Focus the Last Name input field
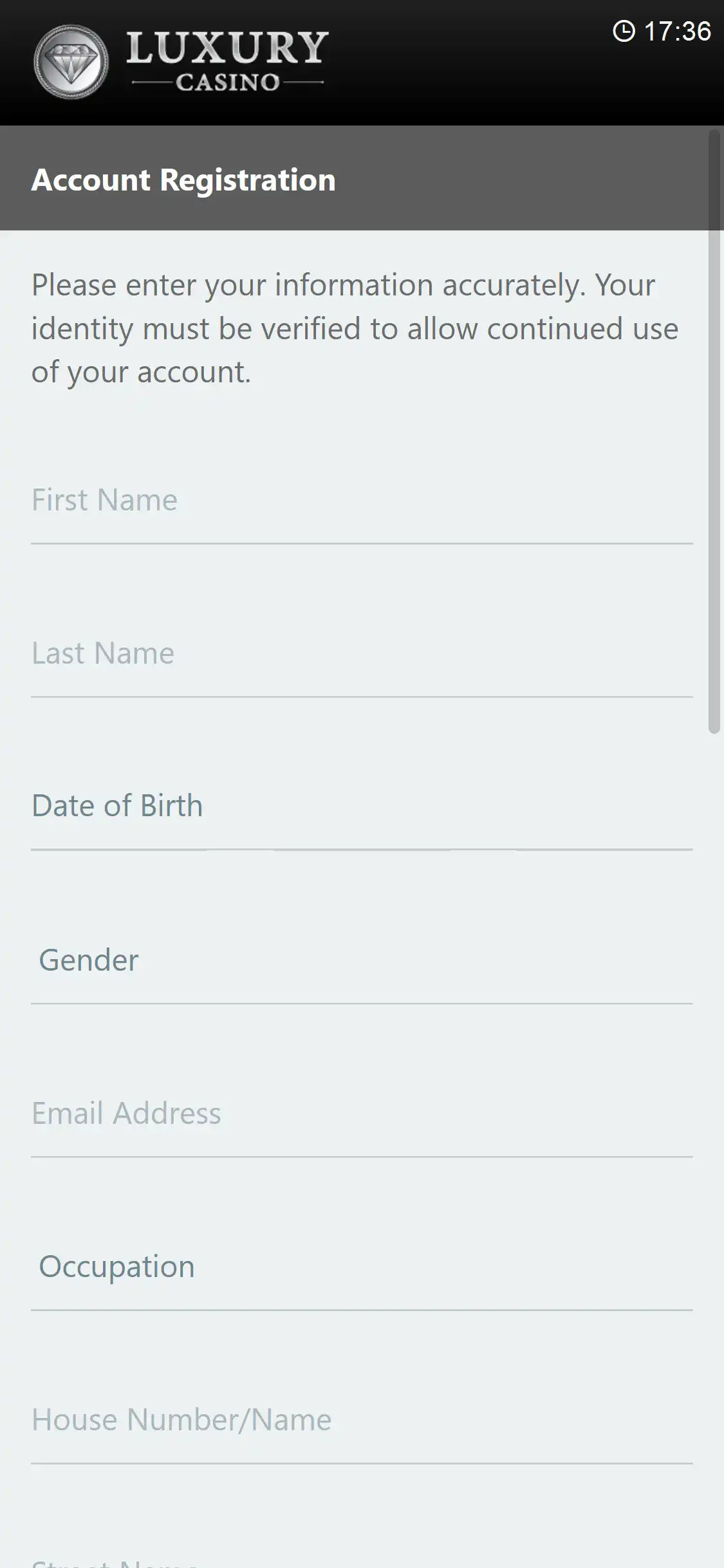The height and width of the screenshot is (1568, 724). pos(362,654)
